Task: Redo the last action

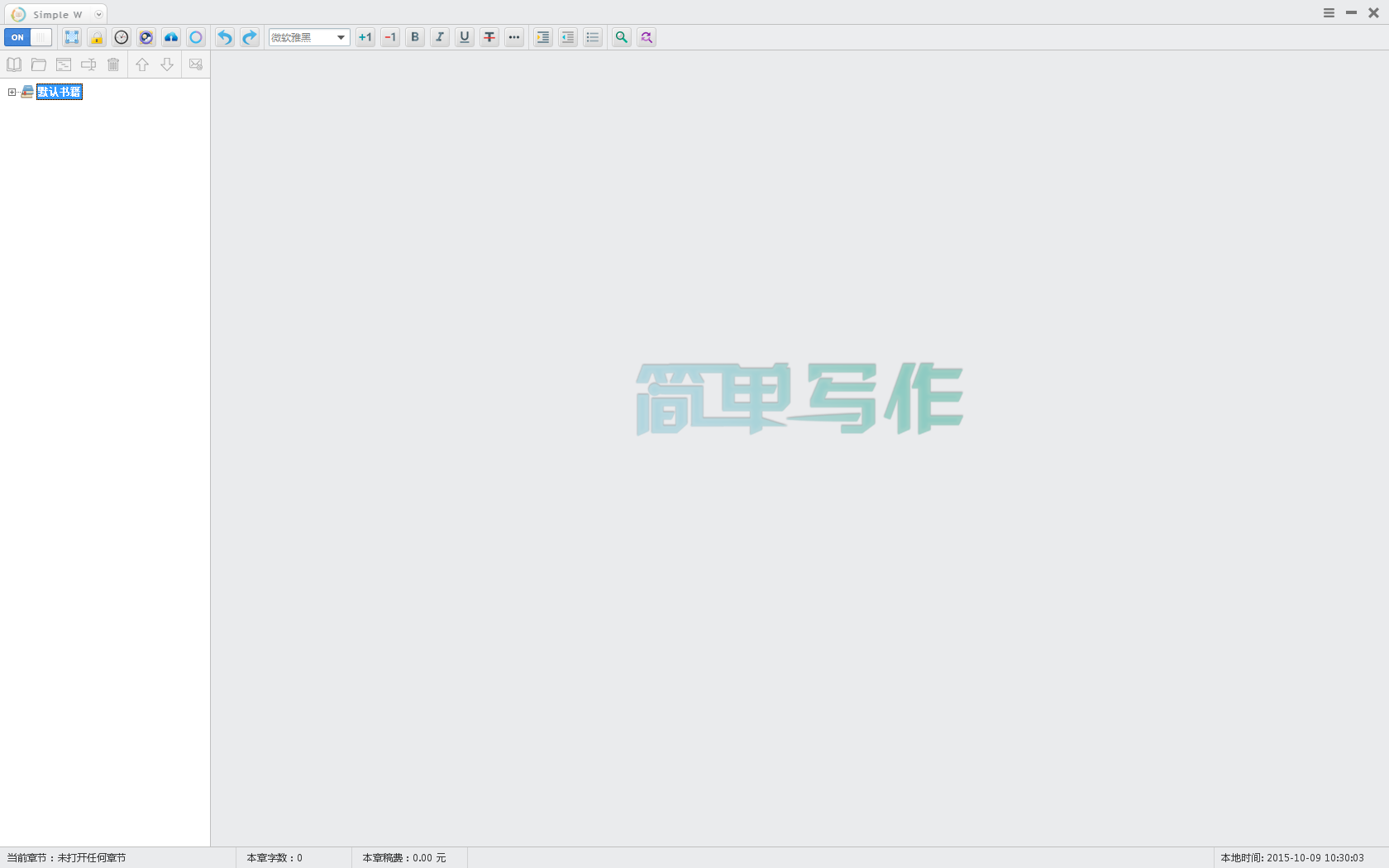Action: tap(250, 37)
